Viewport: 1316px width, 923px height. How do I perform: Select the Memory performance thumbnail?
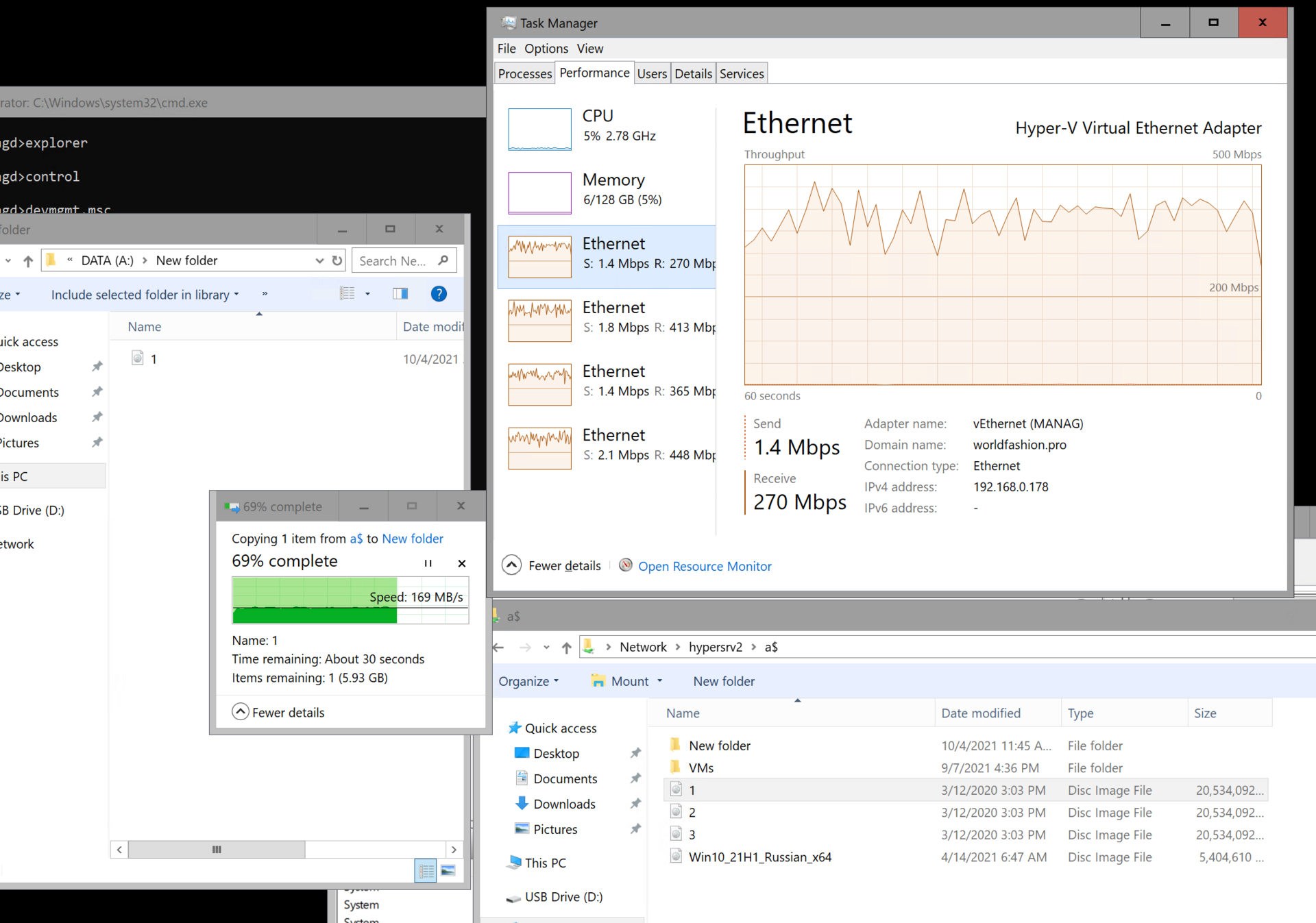(x=539, y=193)
